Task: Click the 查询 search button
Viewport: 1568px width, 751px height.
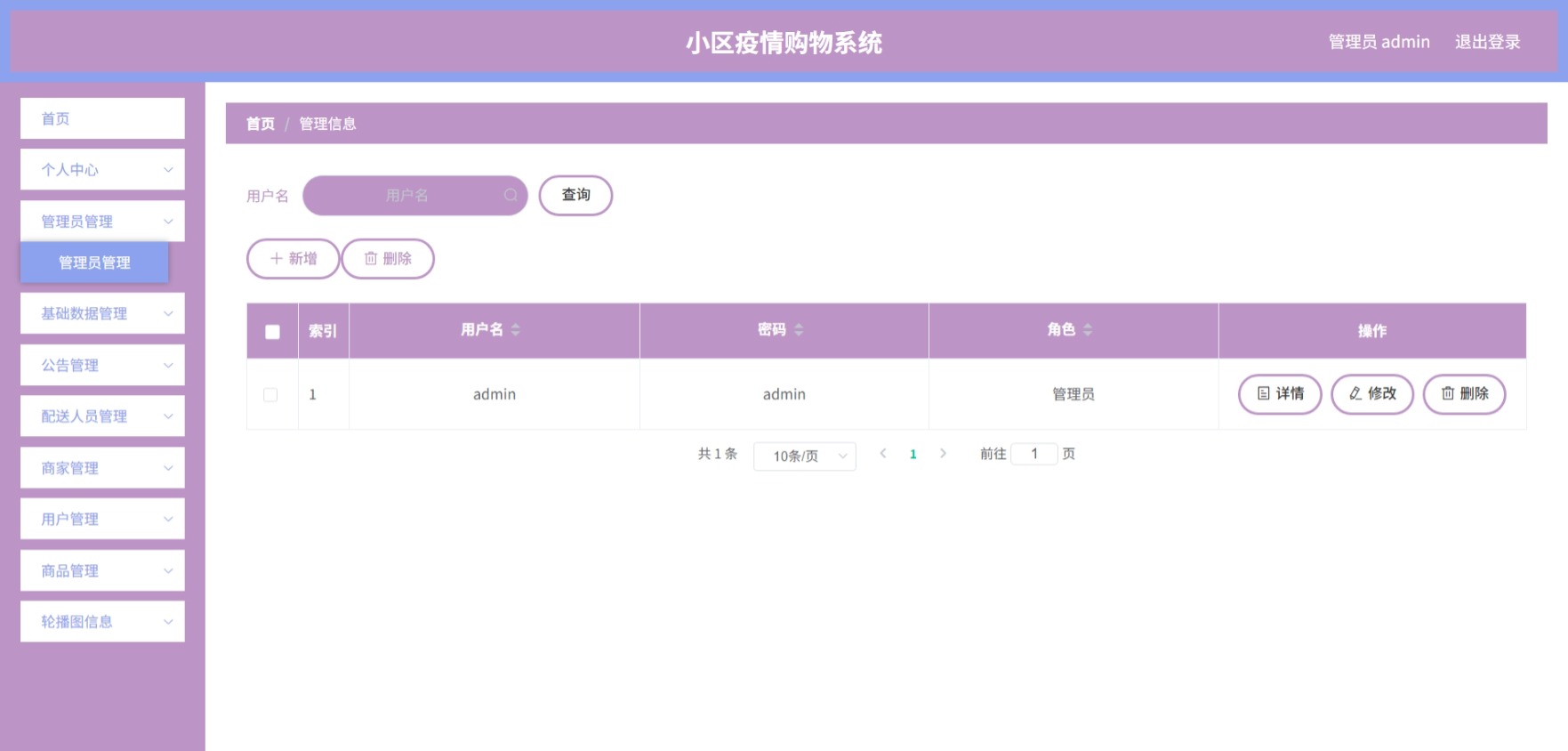Action: tap(575, 195)
